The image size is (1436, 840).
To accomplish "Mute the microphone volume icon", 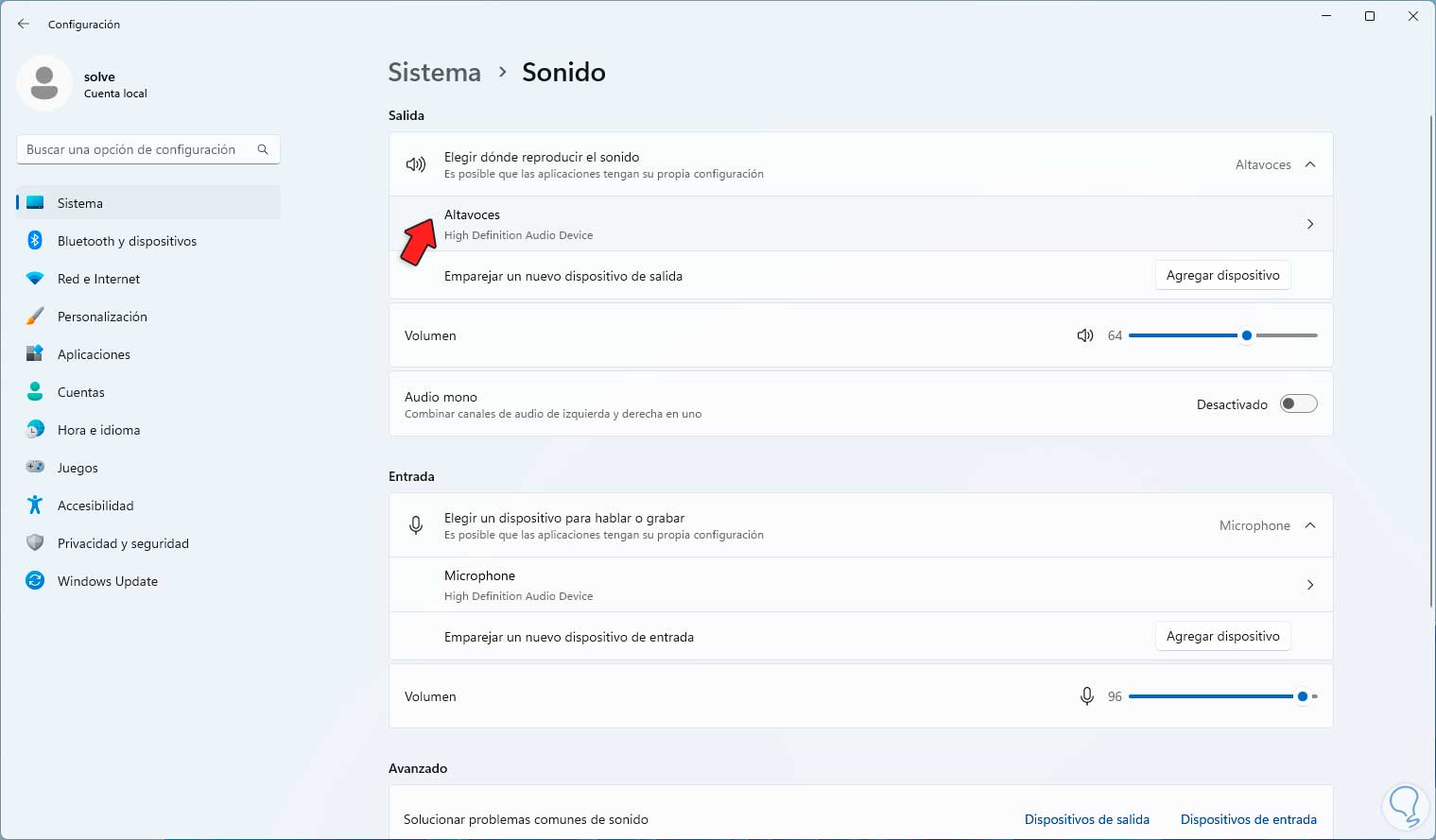I will [x=1087, y=696].
